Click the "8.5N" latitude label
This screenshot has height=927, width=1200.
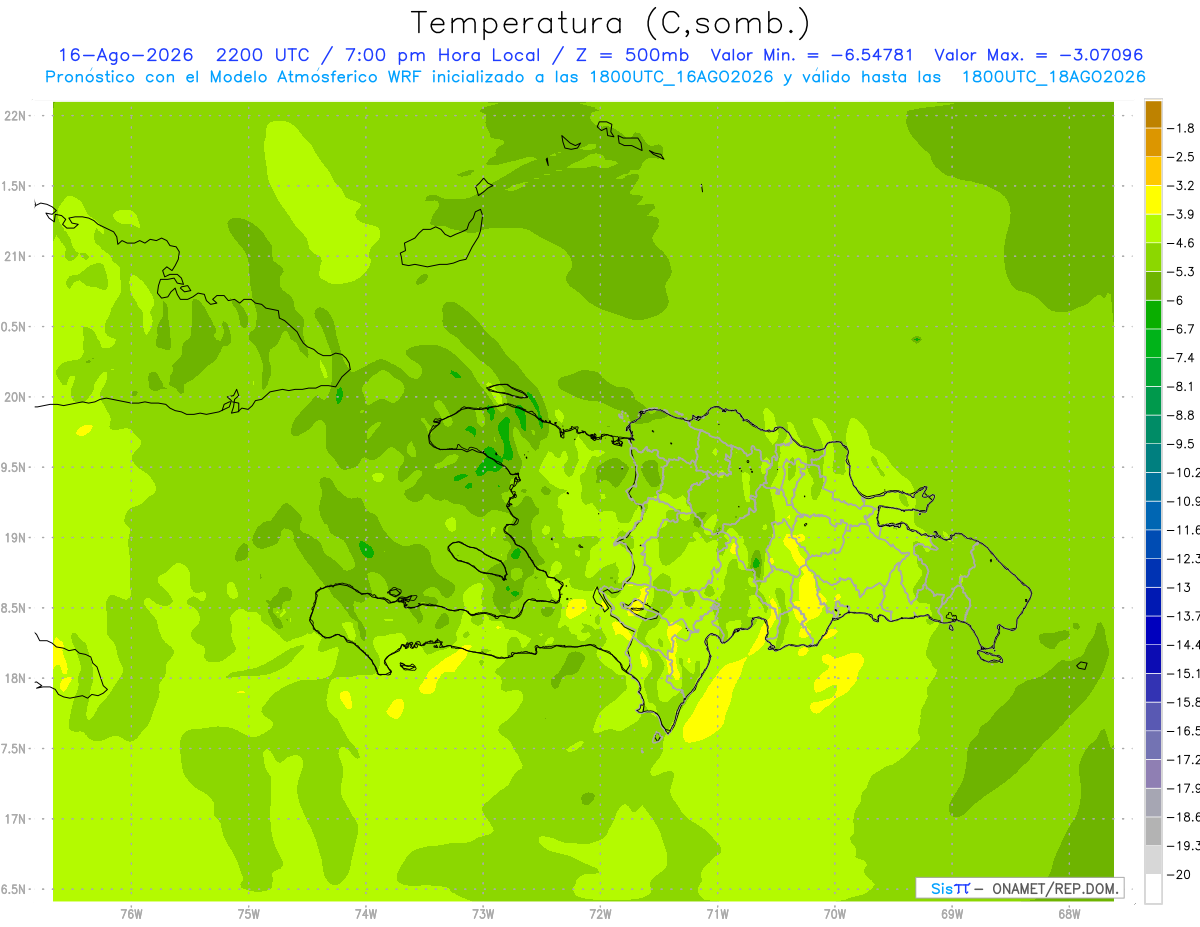click(15, 608)
